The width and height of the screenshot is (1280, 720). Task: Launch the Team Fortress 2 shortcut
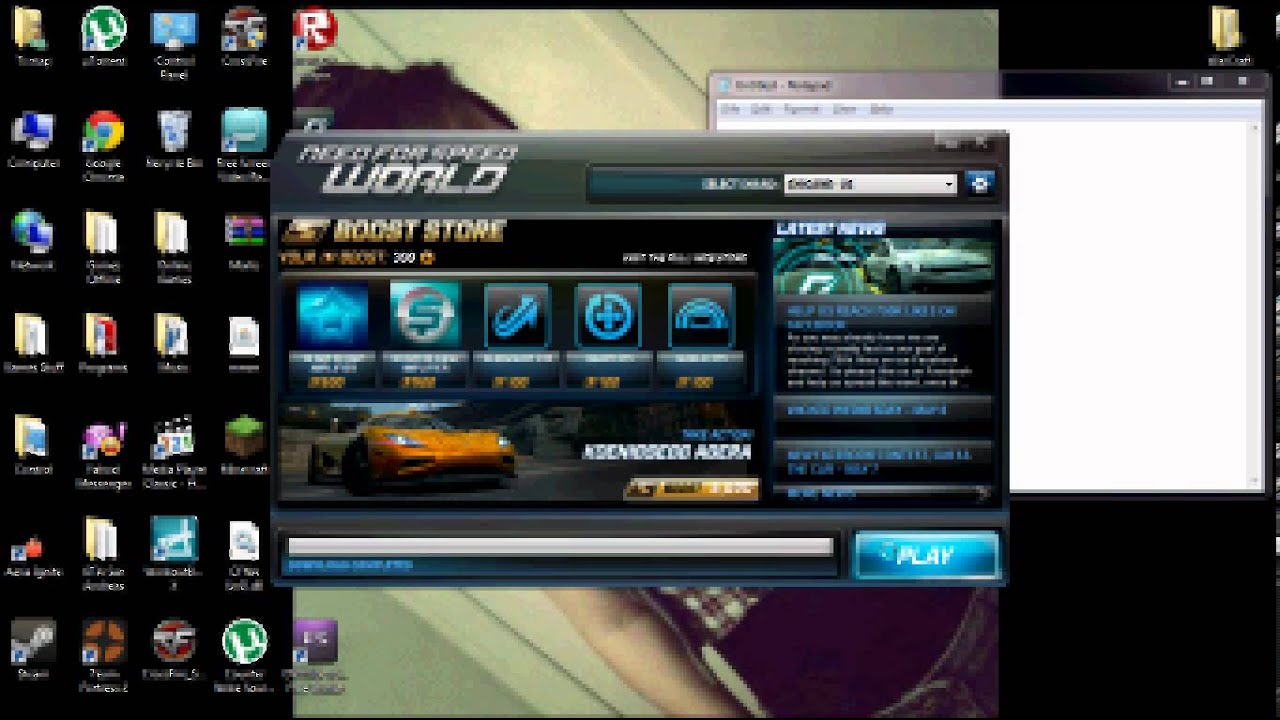pyautogui.click(x=103, y=656)
